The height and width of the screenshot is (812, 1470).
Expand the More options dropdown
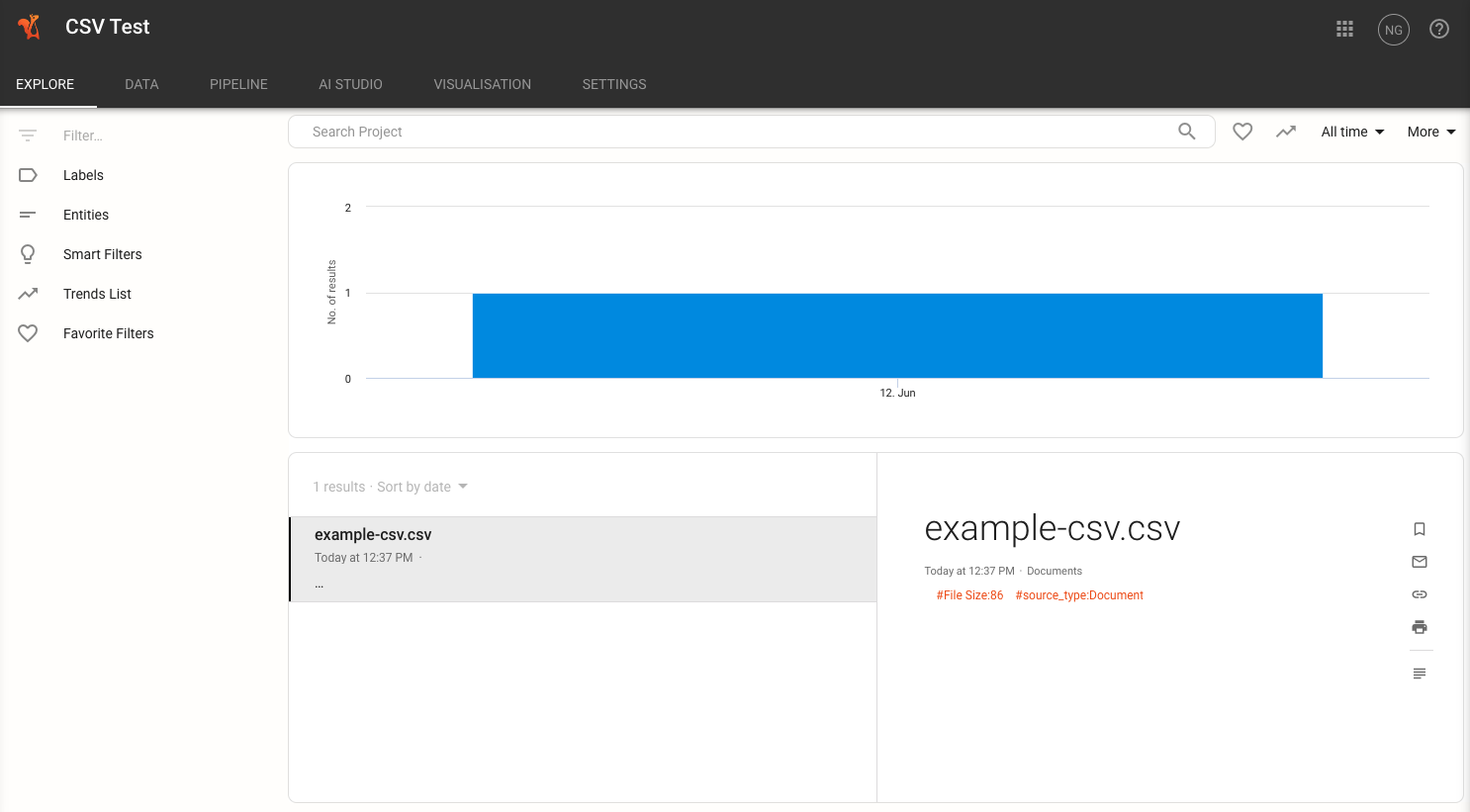(1431, 132)
